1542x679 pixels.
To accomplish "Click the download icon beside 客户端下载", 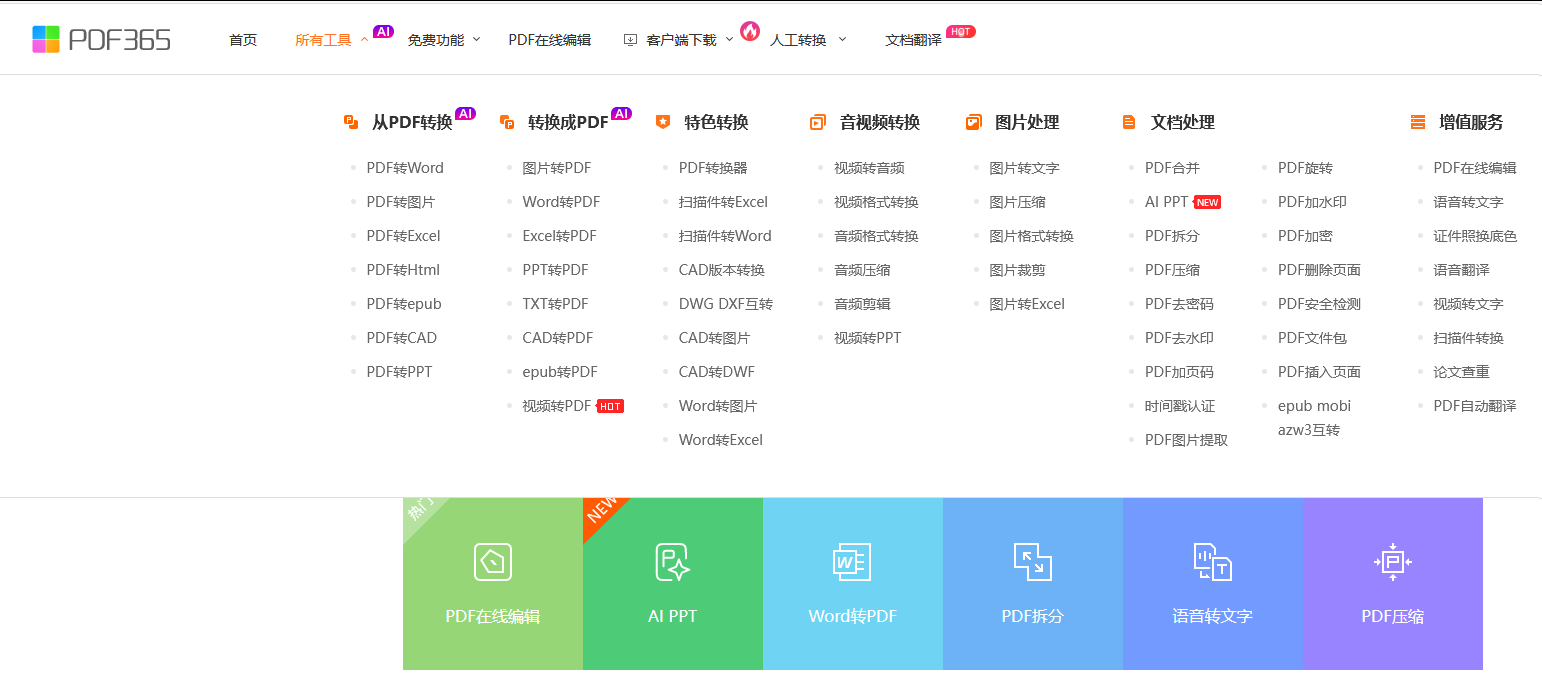I will pos(630,40).
